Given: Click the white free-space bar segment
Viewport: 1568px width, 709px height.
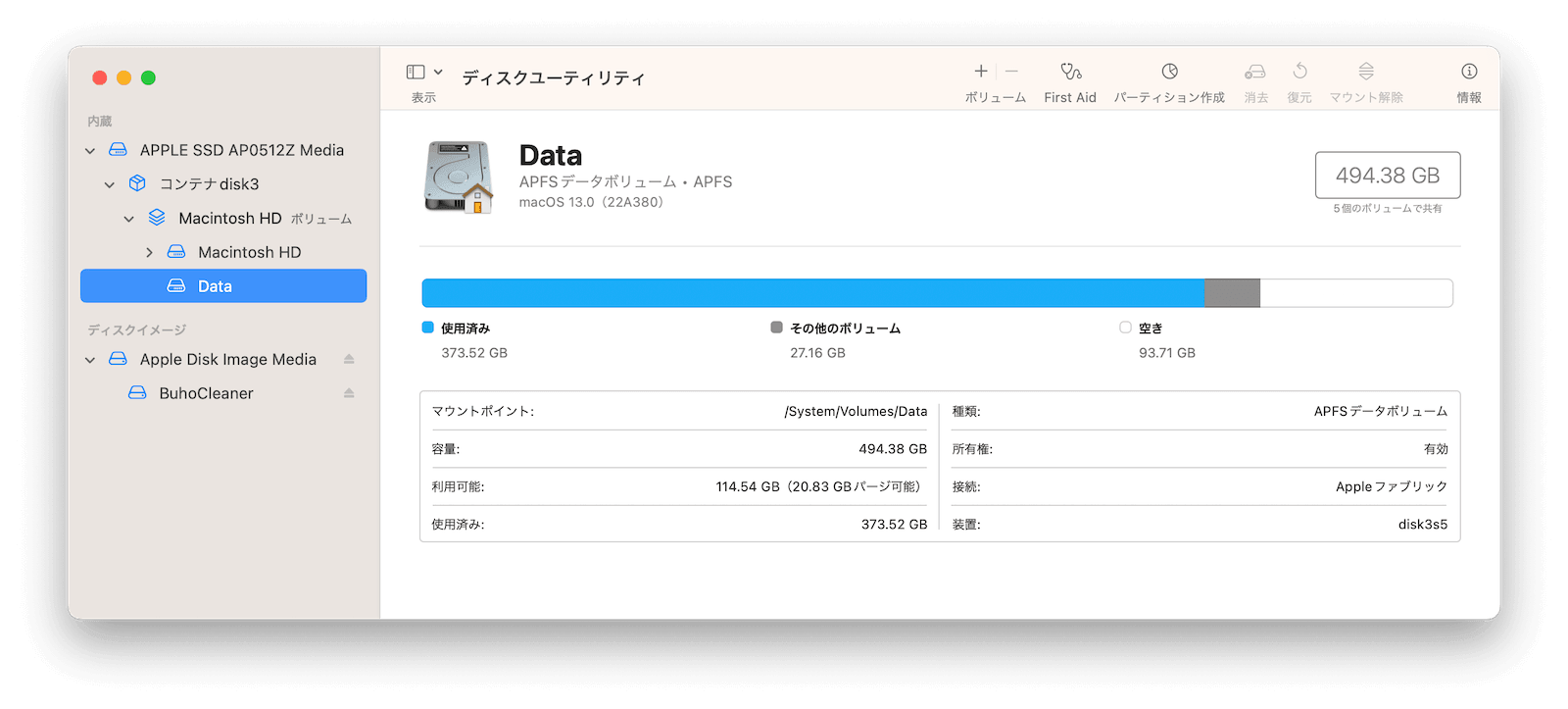Looking at the screenshot, I should [1356, 293].
